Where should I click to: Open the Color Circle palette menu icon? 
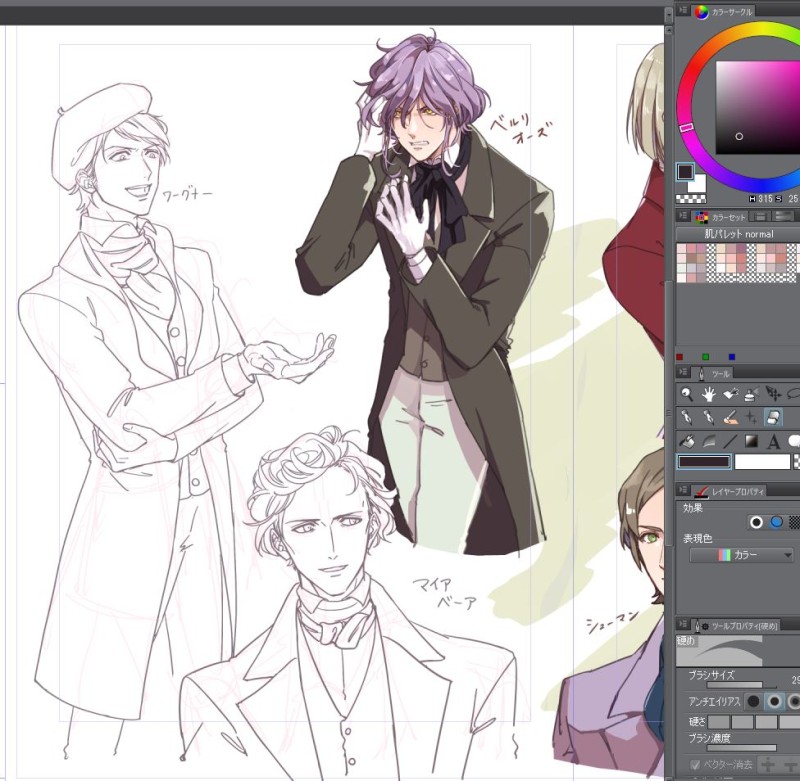click(683, 10)
